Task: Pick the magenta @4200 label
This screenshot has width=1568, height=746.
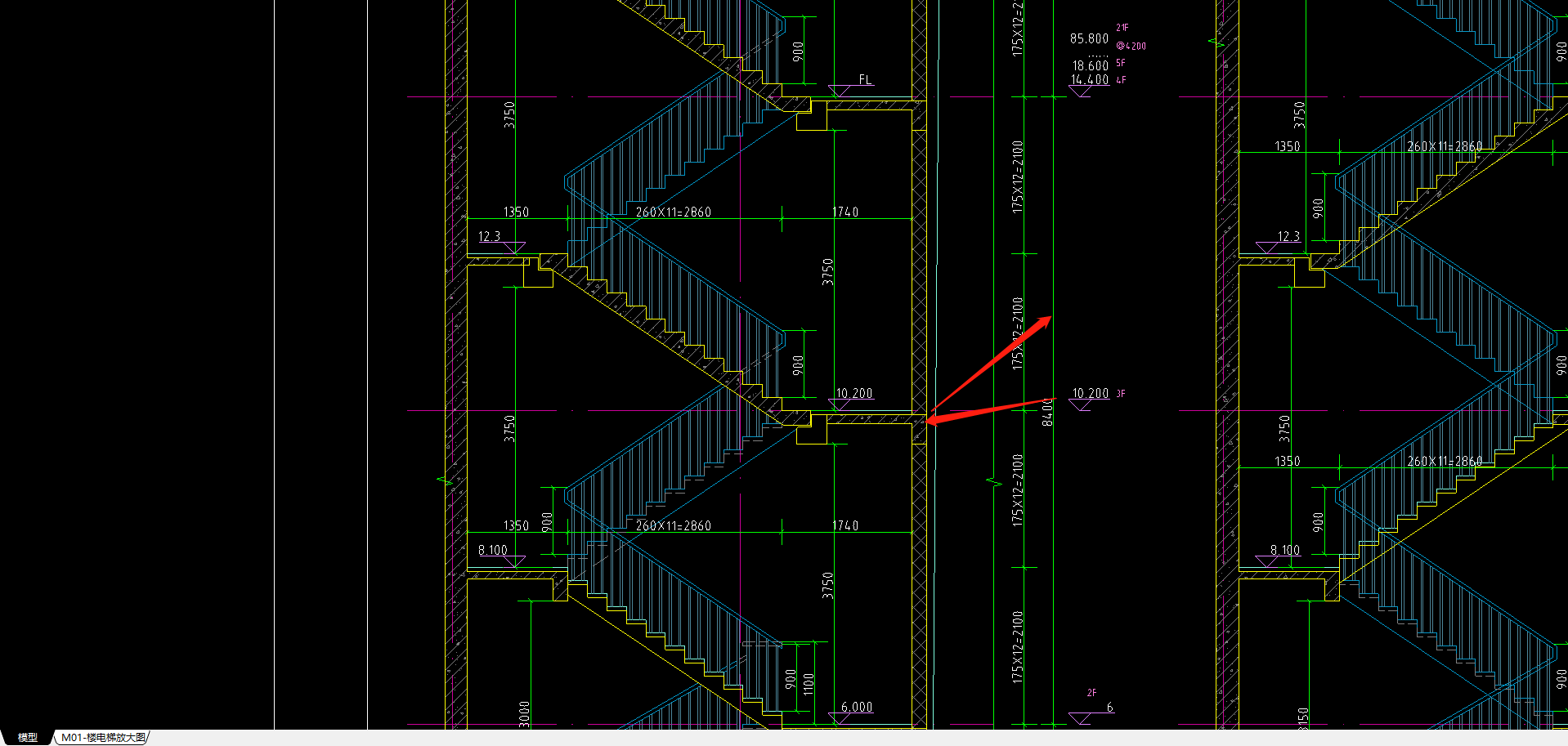Action: click(1131, 47)
